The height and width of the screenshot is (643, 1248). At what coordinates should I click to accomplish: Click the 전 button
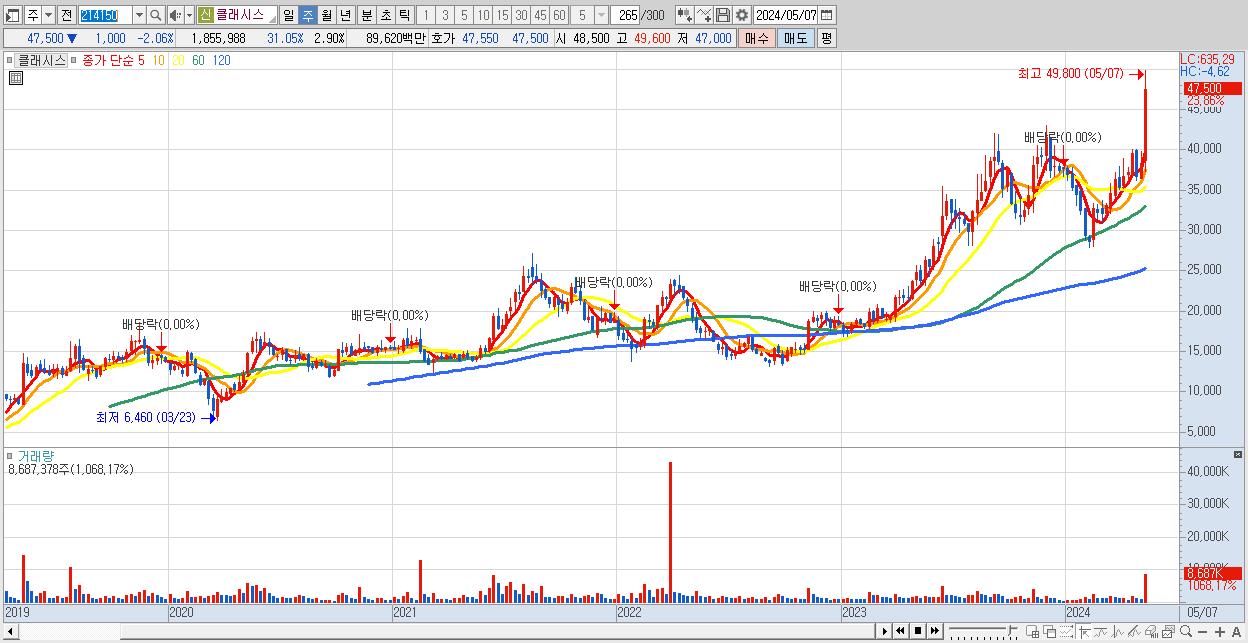[x=66, y=15]
